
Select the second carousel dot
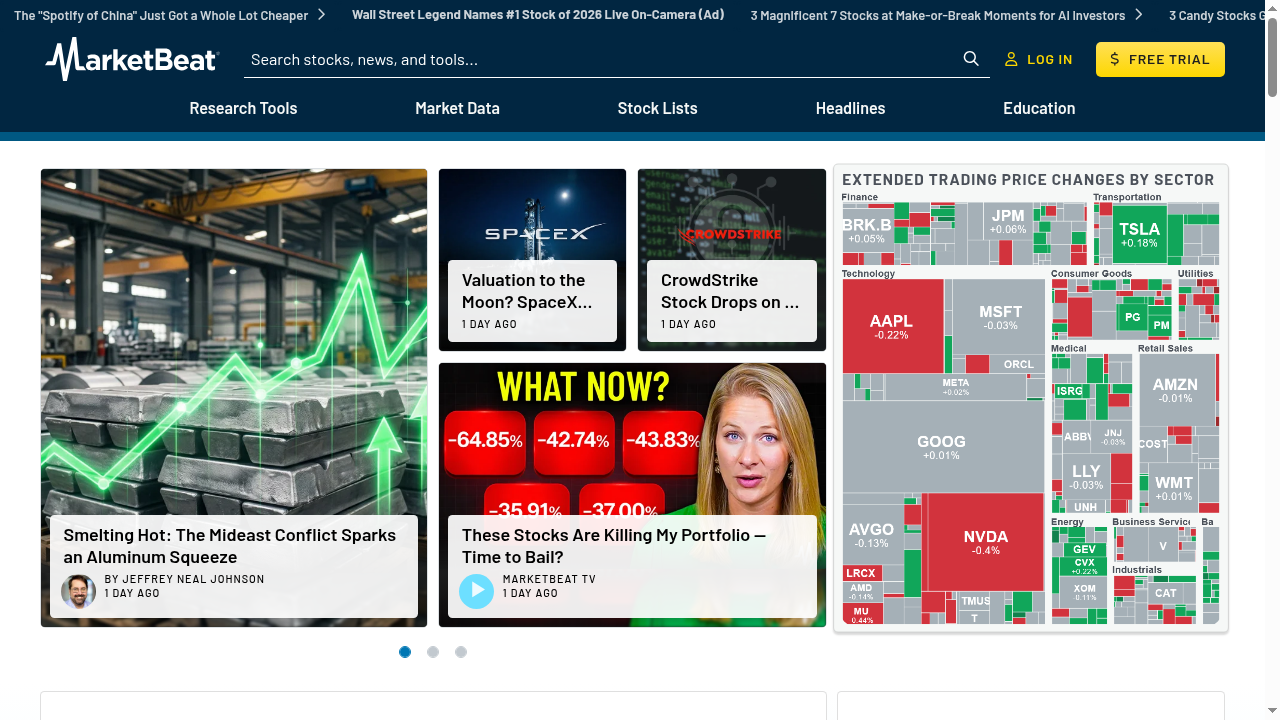[x=433, y=652]
